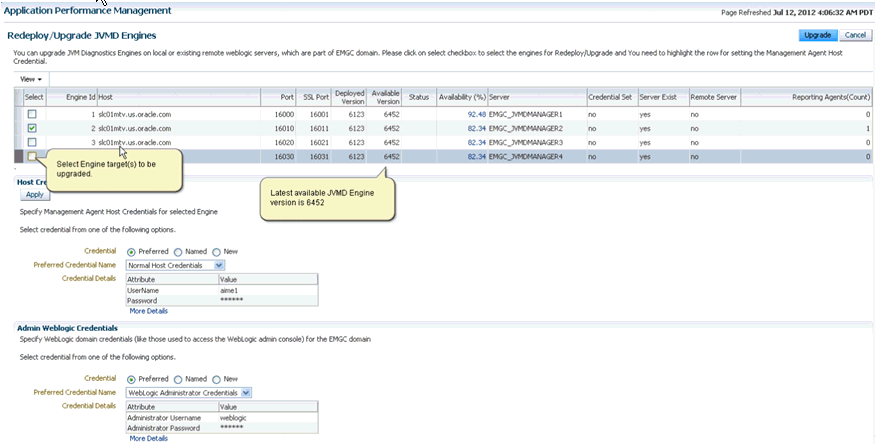
Task: Select Preferred radio for host credential
Action: tap(131, 252)
